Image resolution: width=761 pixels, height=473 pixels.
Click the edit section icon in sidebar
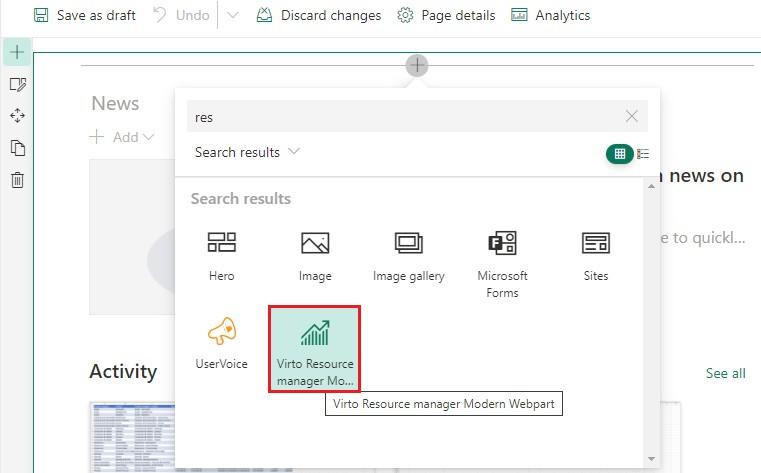[x=17, y=84]
